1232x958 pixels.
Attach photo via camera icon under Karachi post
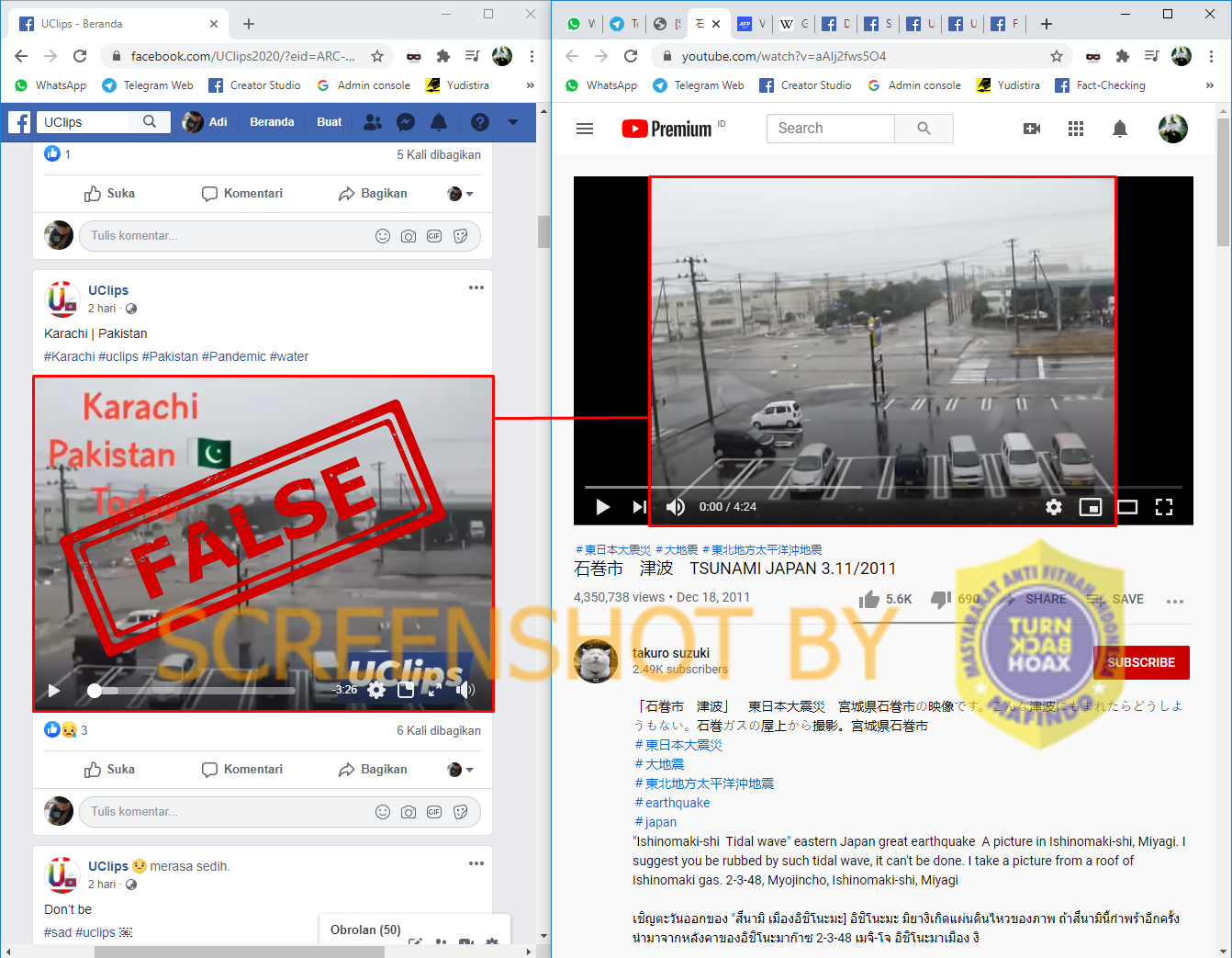409,812
